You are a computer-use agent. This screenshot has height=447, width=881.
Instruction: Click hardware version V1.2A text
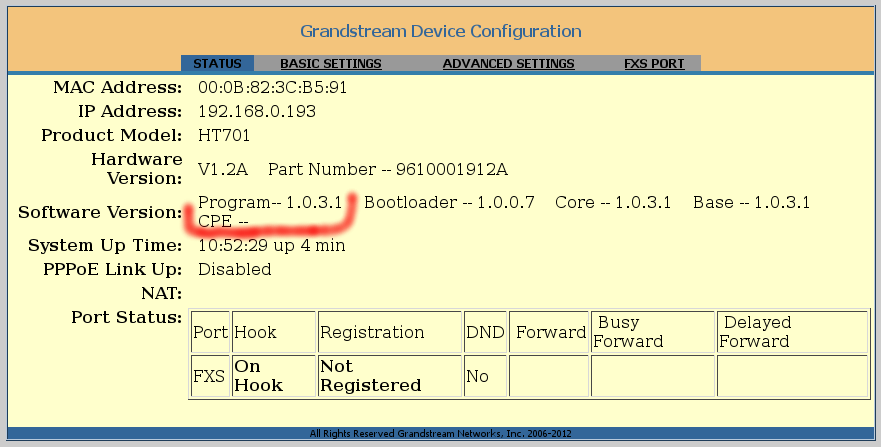[x=222, y=169]
